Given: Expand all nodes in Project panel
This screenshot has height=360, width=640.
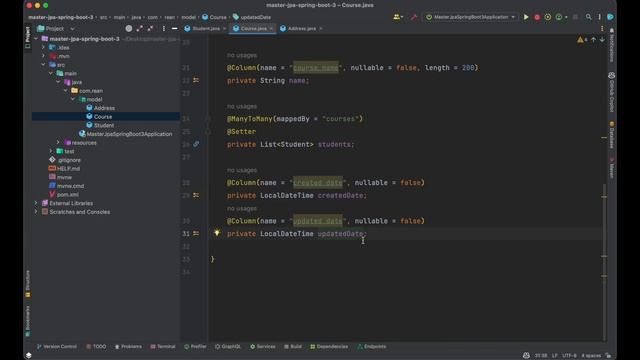Looking at the screenshot, I should [140, 29].
